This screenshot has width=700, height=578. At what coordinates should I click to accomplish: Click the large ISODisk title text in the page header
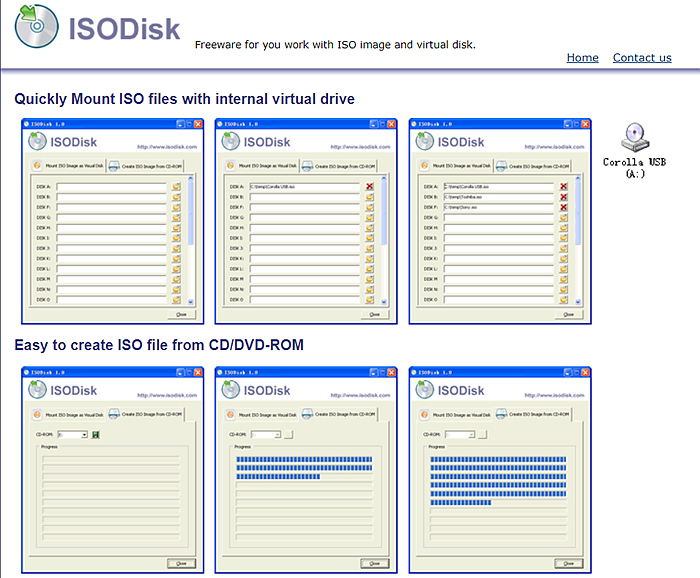(124, 29)
